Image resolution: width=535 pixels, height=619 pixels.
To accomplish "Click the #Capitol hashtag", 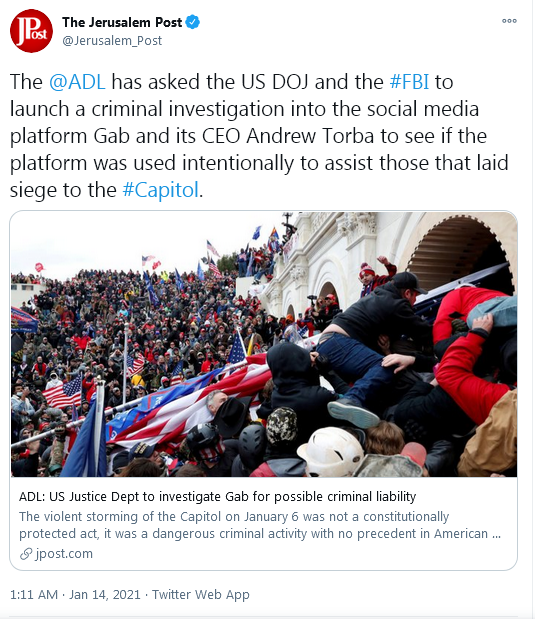I will 160,190.
